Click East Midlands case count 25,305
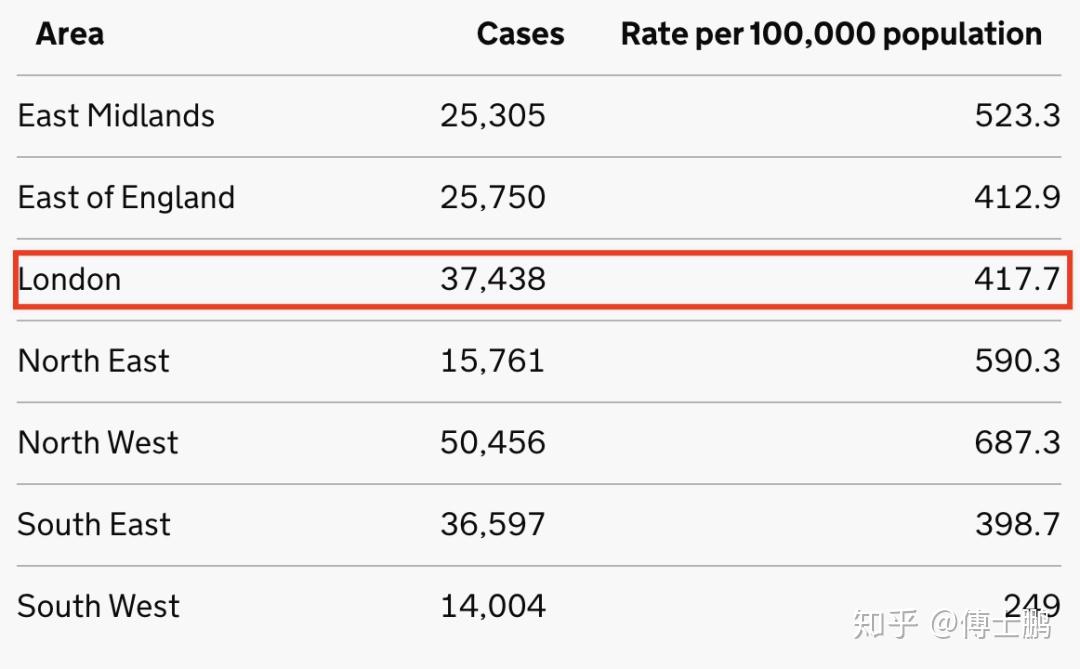The width and height of the screenshot is (1080, 669). pos(493,116)
